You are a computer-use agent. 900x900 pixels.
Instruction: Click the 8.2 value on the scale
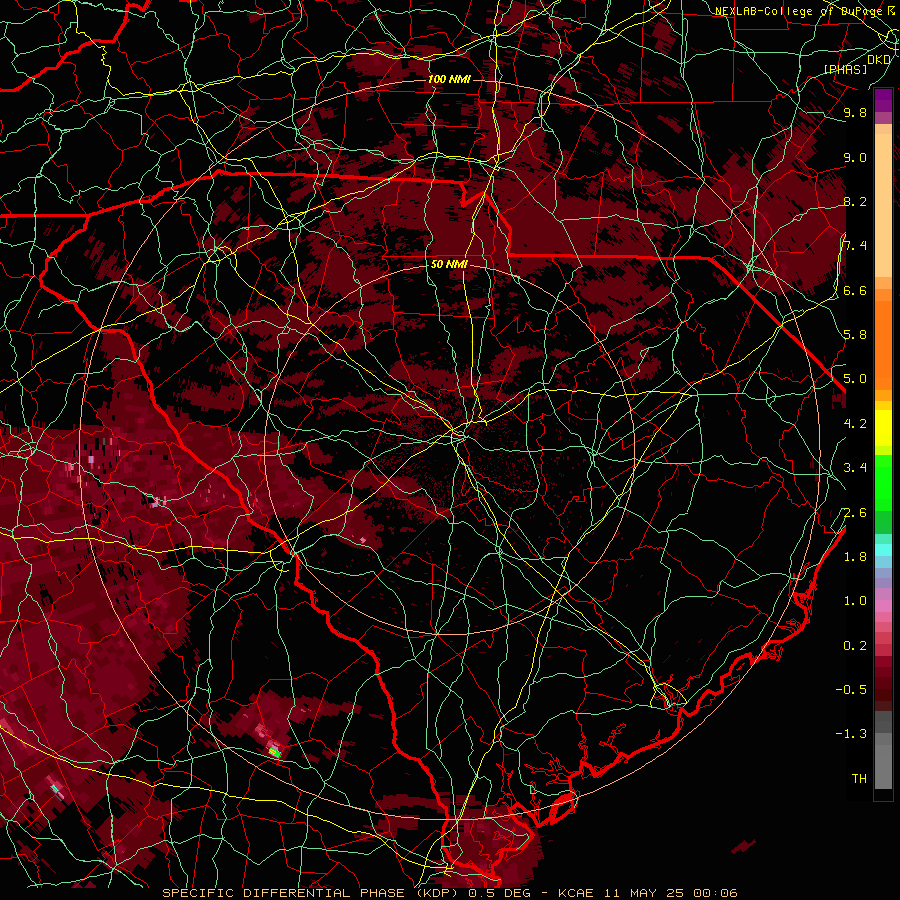point(855,201)
